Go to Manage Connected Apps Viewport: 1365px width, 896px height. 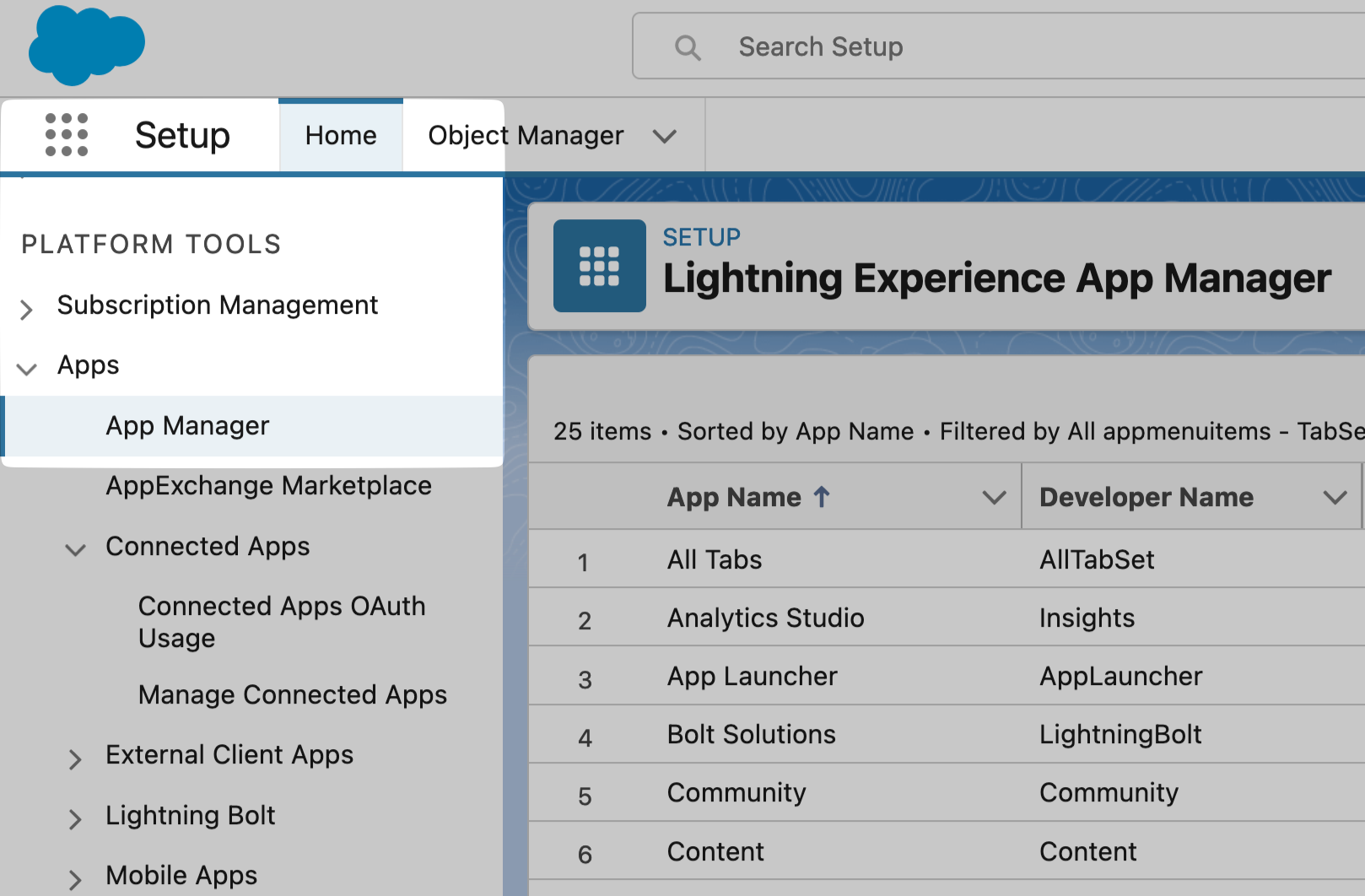coord(292,694)
